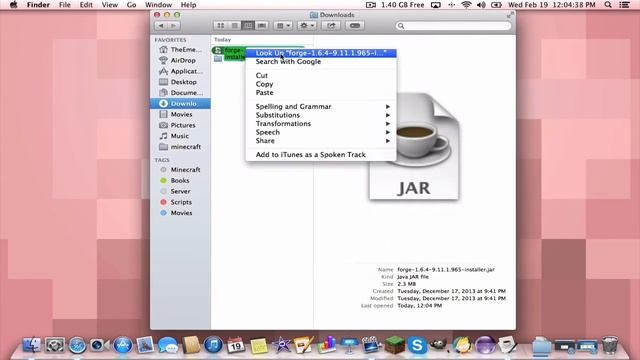The image size is (640, 360).
Task: Open the File menu
Action: (64, 5)
